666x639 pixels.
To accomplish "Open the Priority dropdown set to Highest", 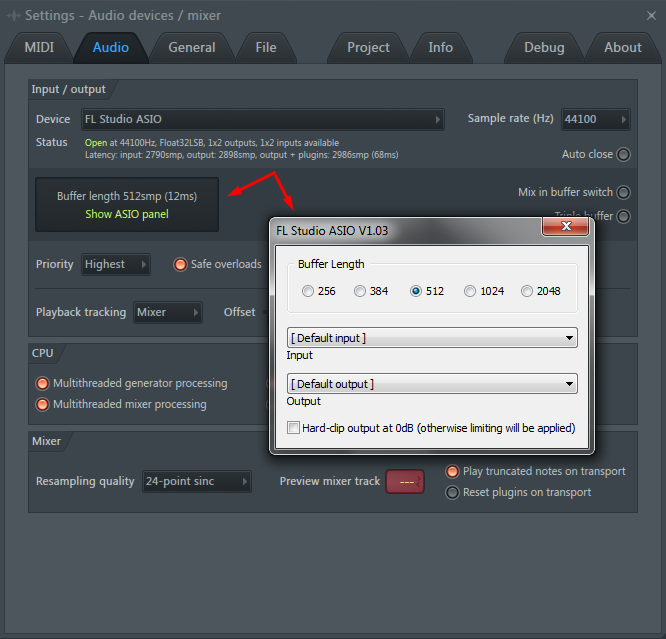I will pyautogui.click(x=116, y=264).
